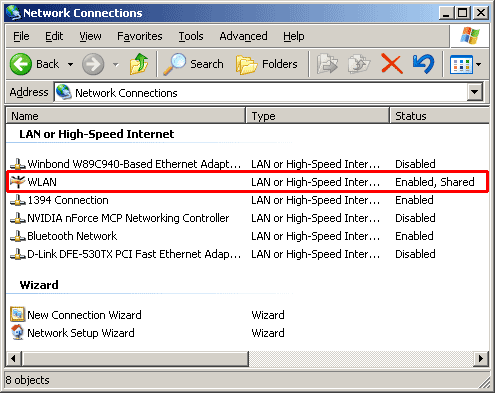Select 'NVIDIA nForce MCP Networking Controller' name
The width and height of the screenshot is (495, 393).
[x=128, y=218]
